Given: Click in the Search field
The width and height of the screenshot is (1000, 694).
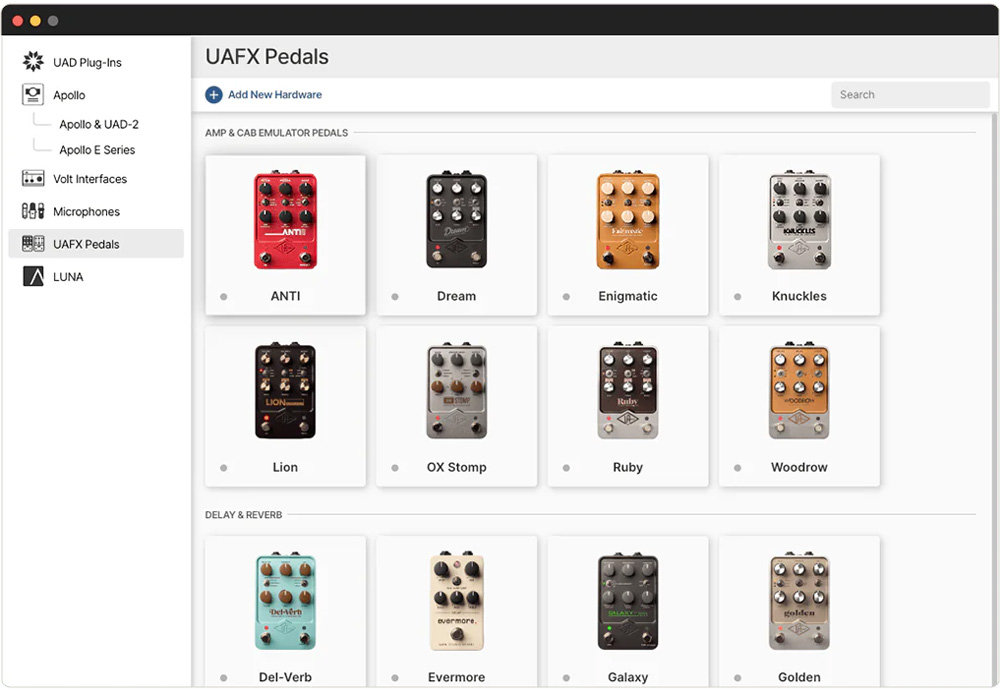Looking at the screenshot, I should [910, 95].
